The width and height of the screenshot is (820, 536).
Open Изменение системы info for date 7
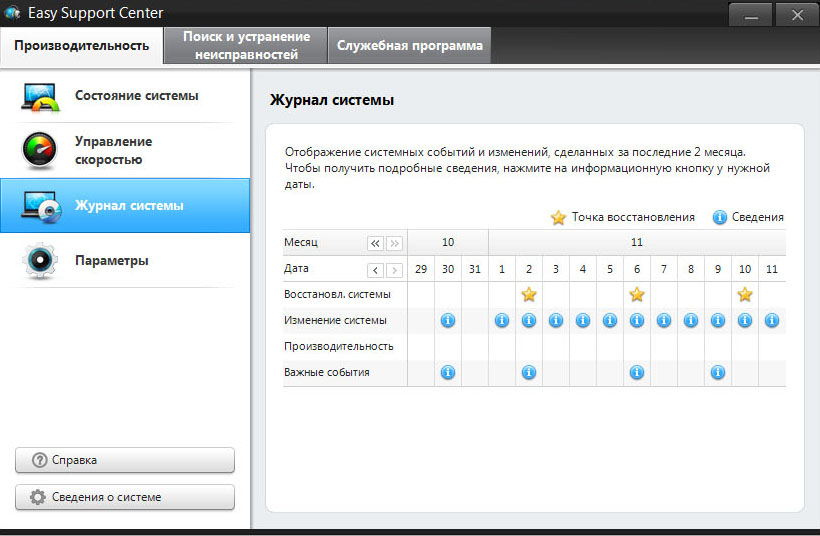click(x=664, y=320)
